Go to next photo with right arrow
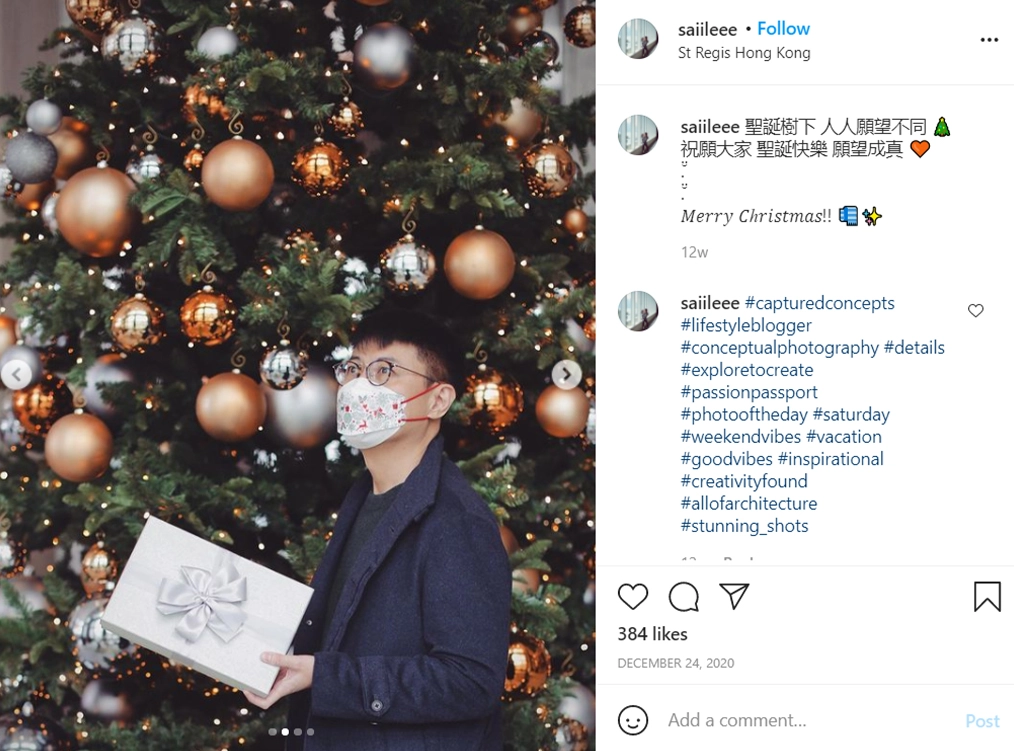 click(x=566, y=375)
